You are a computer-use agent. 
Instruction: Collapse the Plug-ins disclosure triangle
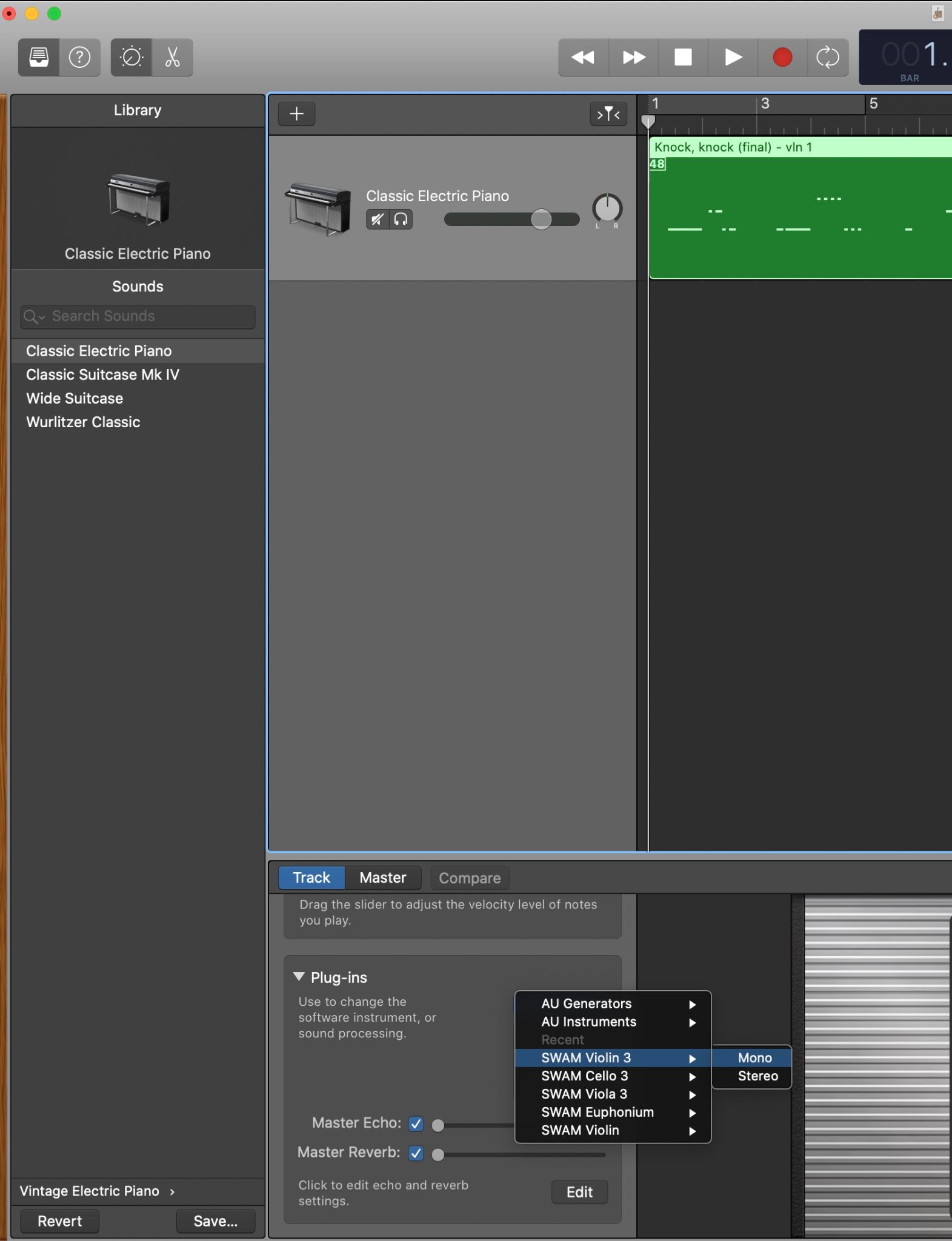(x=299, y=977)
